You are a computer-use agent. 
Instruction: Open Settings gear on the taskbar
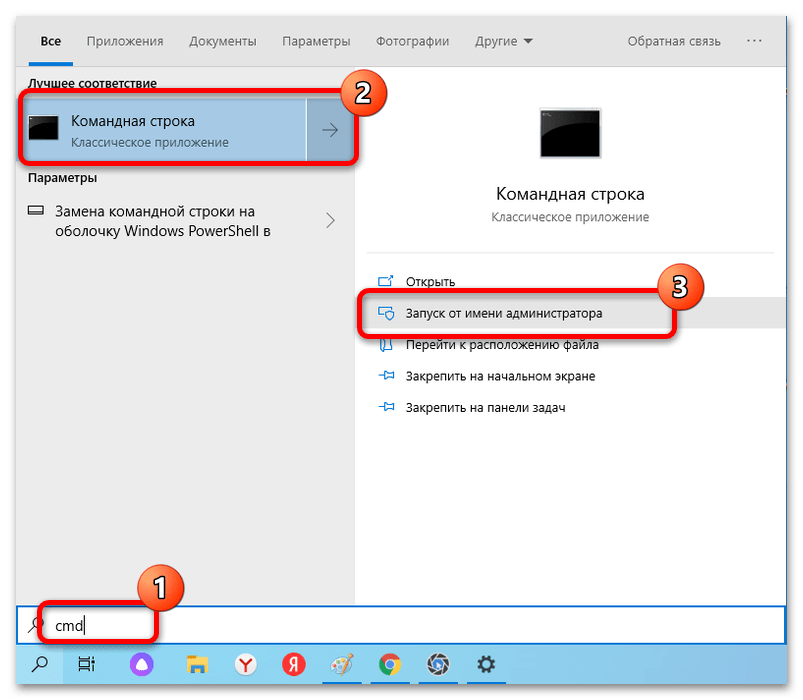(486, 665)
